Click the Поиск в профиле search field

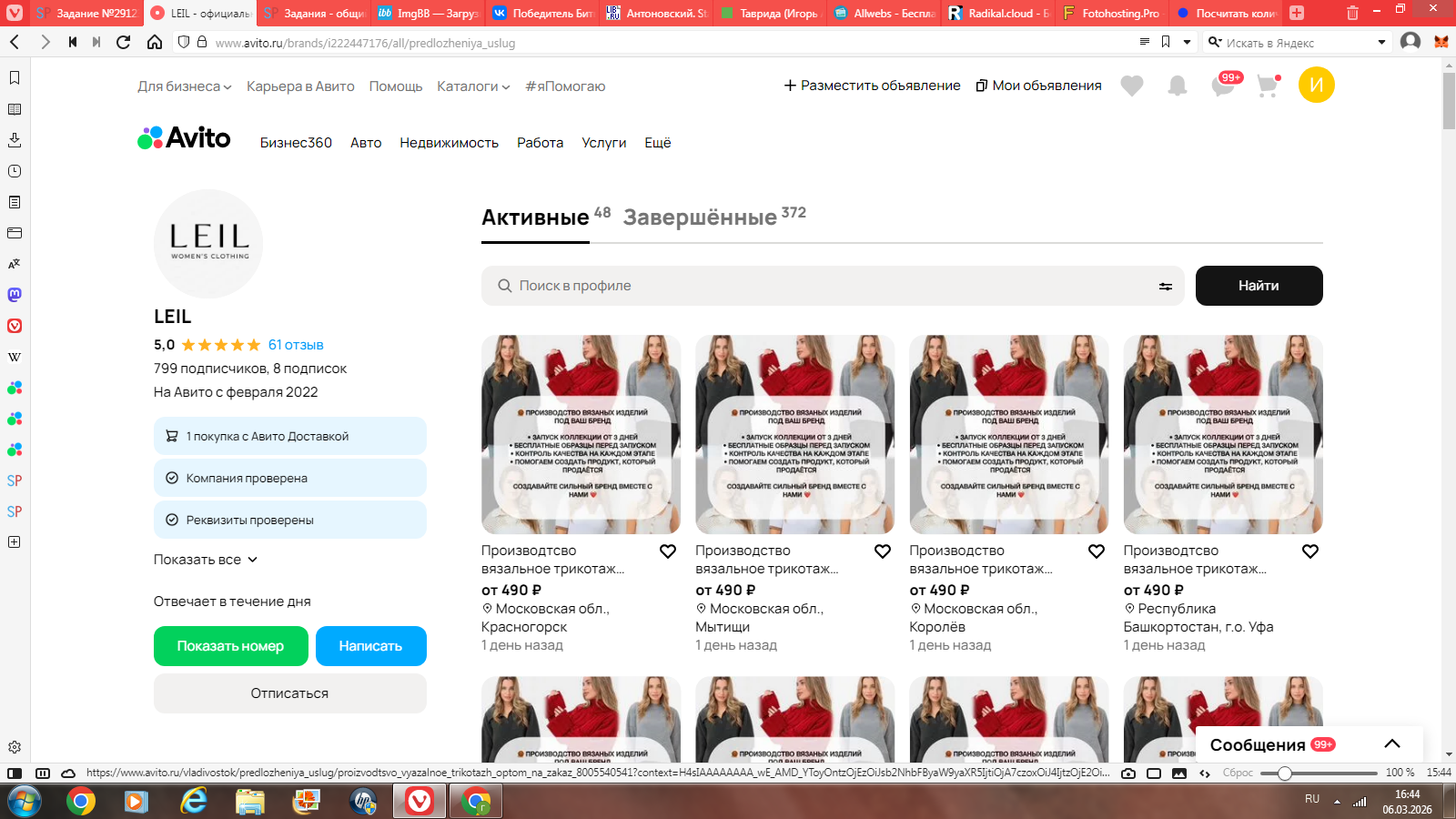coord(833,286)
